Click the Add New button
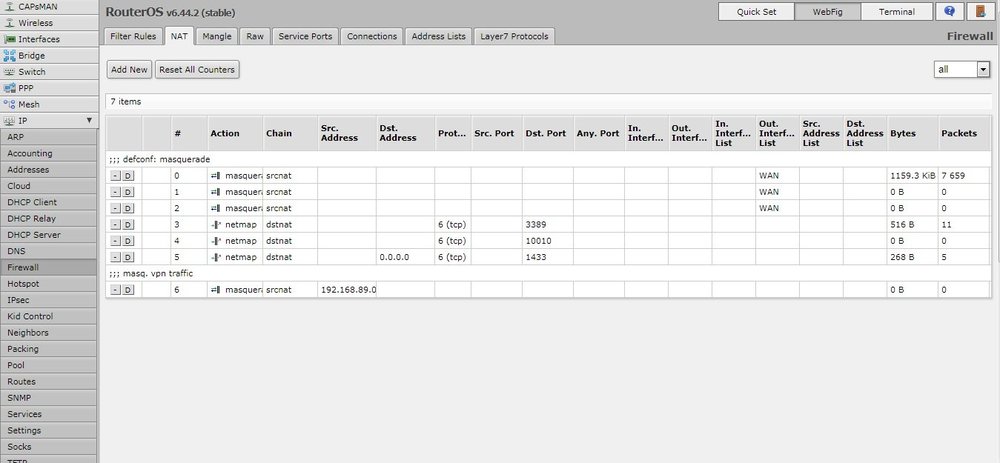Image resolution: width=1000 pixels, height=463 pixels. coord(129,70)
